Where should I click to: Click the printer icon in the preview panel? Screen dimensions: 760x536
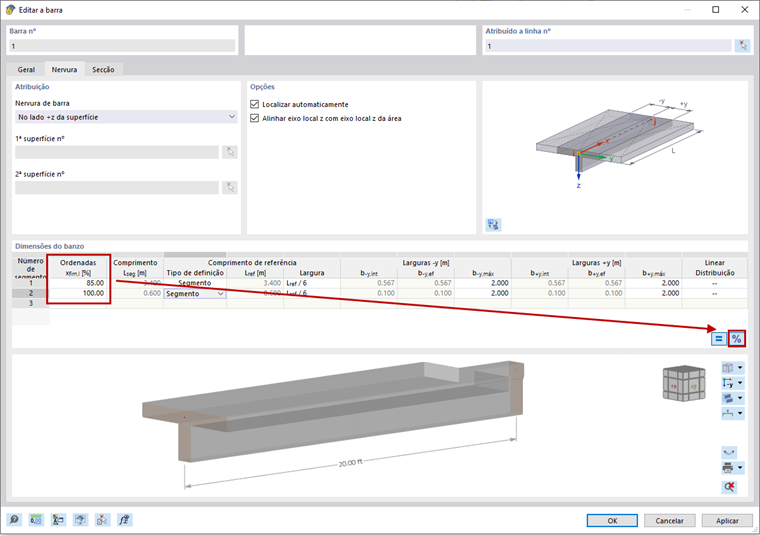(728, 468)
